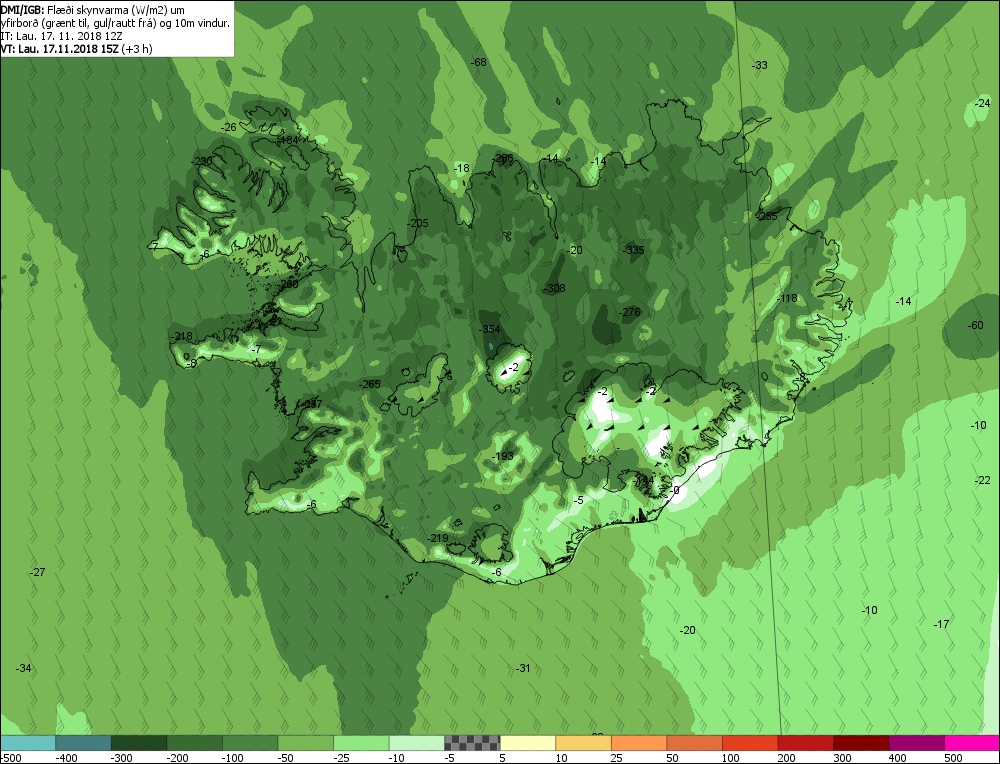Pick the dark orange 50 to 100 swatch
The image size is (1000, 764).
coord(694,743)
